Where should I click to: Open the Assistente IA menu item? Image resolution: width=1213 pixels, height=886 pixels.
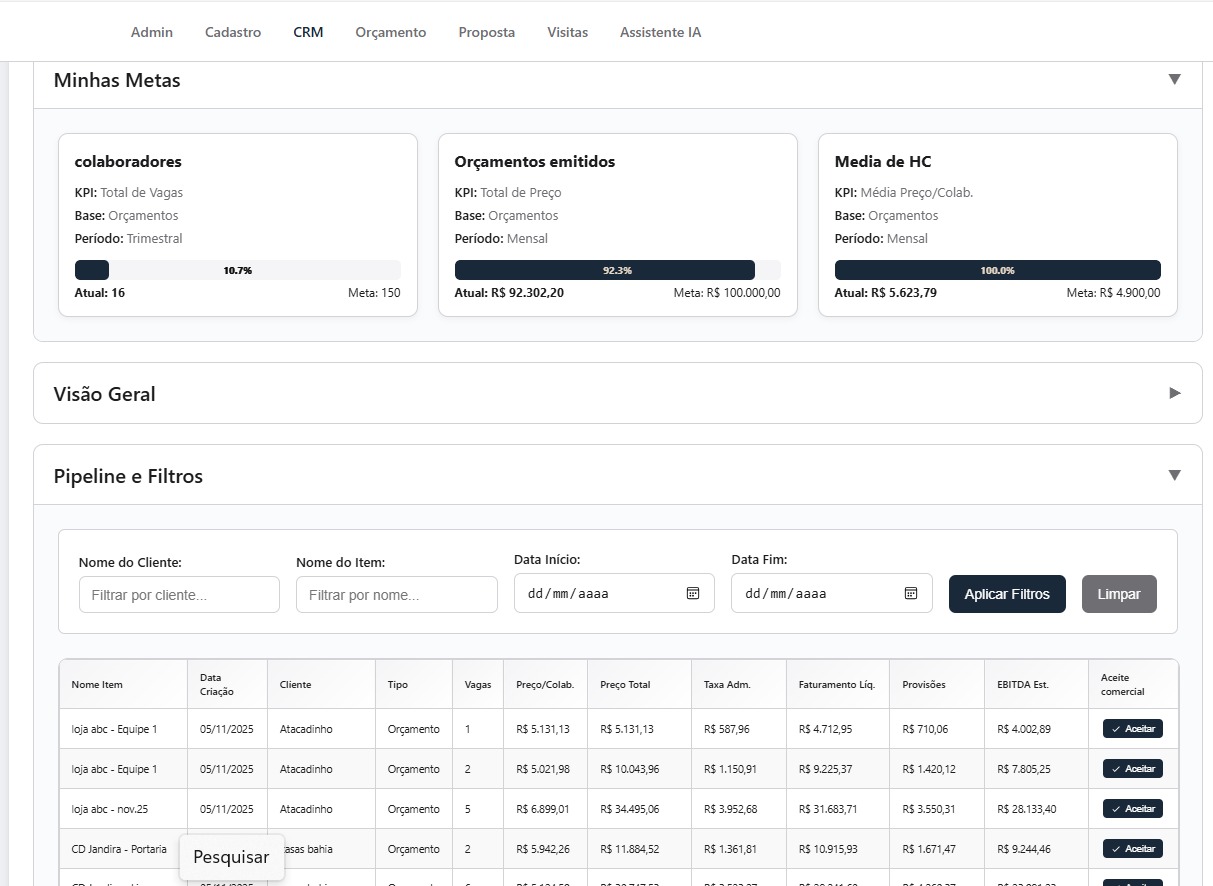click(660, 32)
